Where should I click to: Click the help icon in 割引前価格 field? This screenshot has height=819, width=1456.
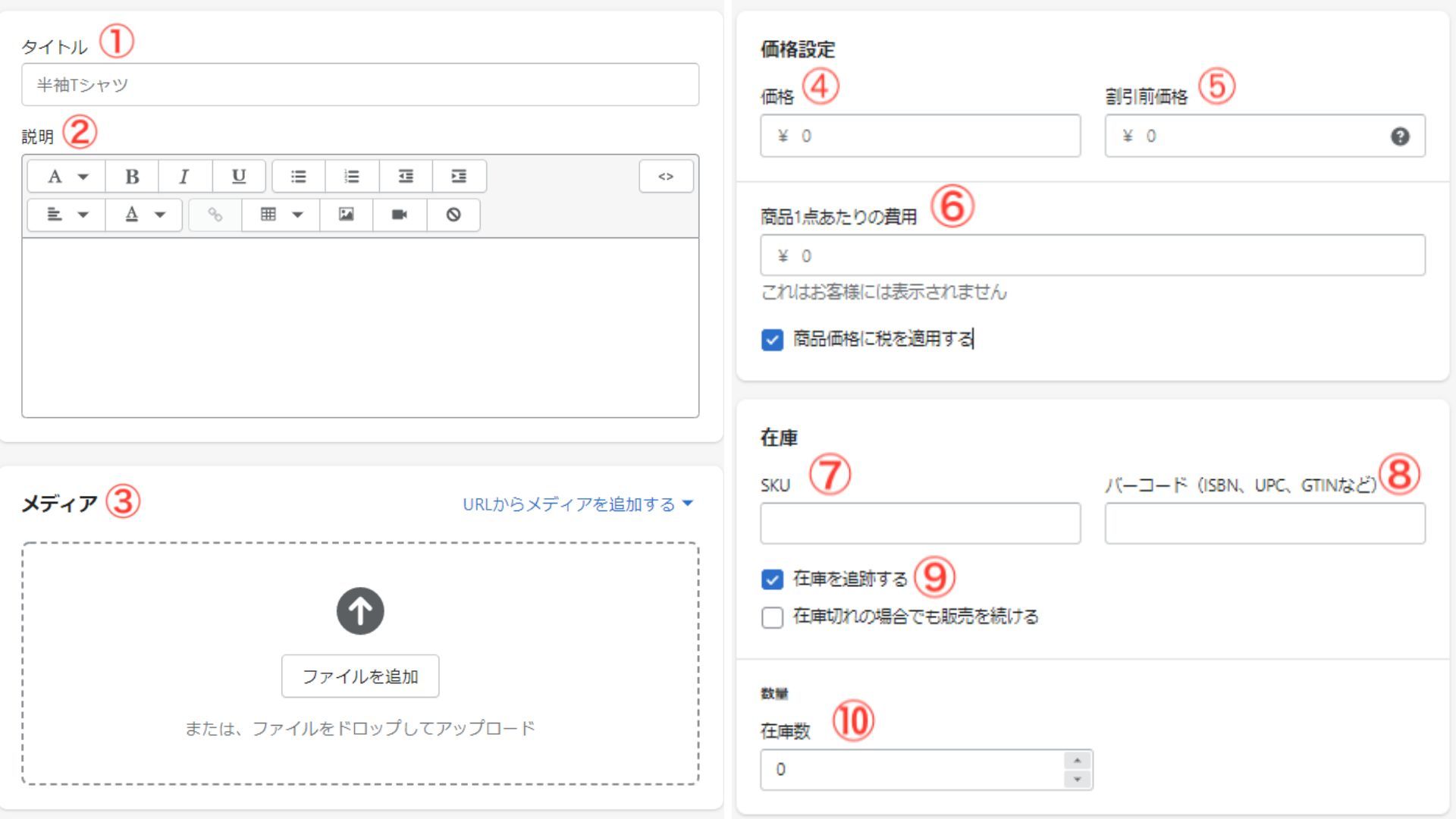point(1400,136)
